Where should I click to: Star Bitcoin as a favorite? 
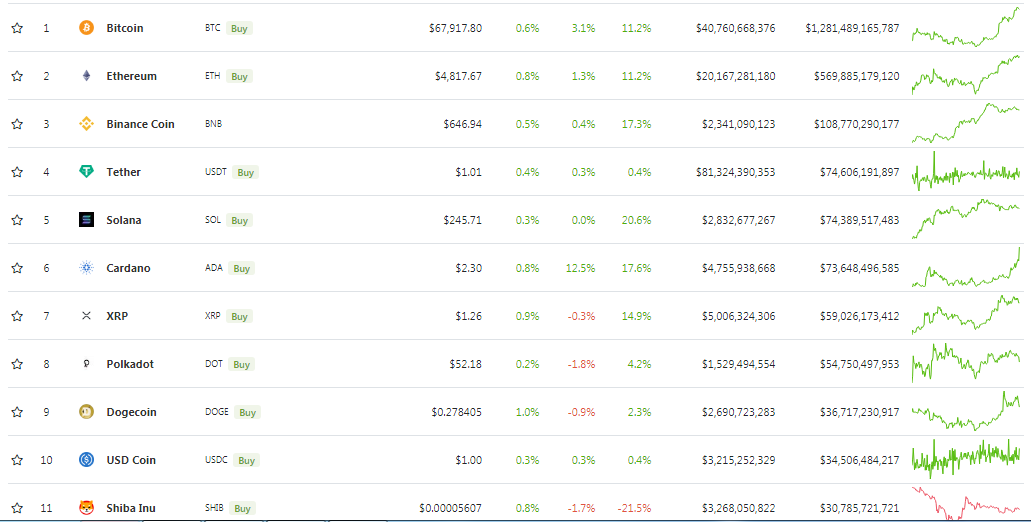click(x=17, y=28)
